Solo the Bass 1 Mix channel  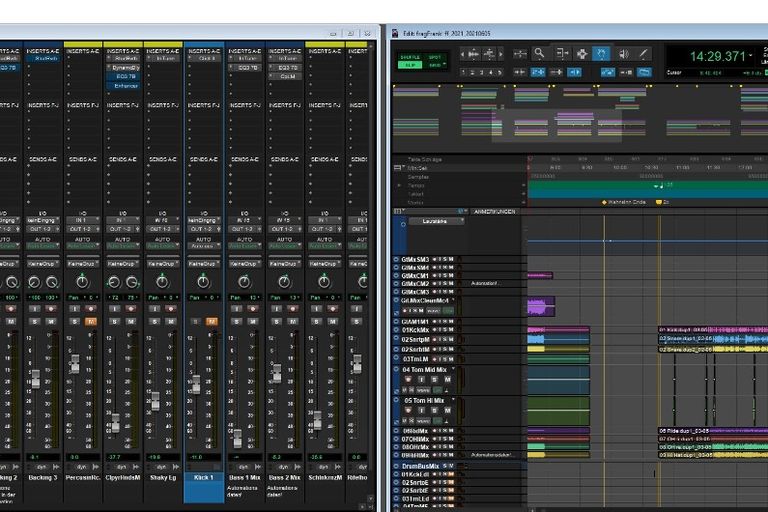point(236,321)
